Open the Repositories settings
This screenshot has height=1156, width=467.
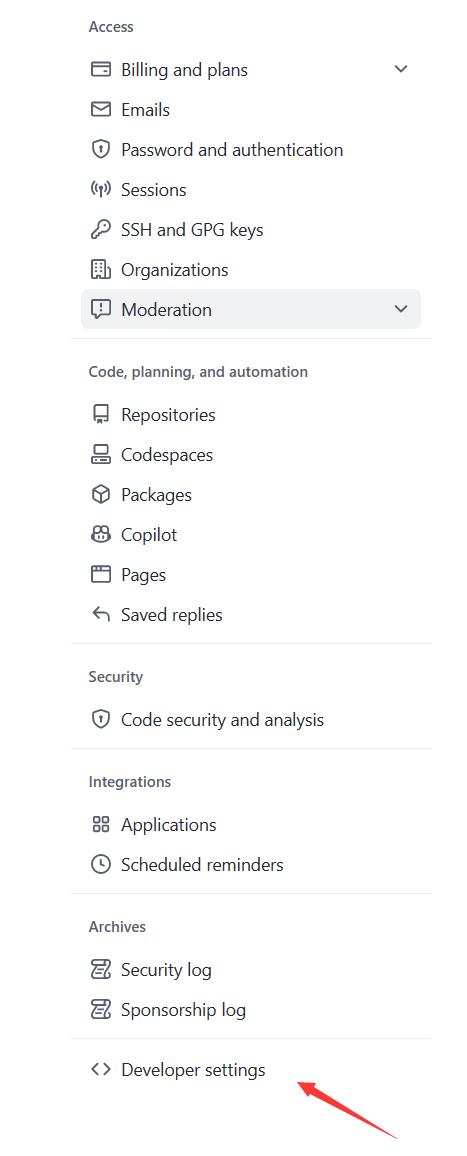(251, 414)
